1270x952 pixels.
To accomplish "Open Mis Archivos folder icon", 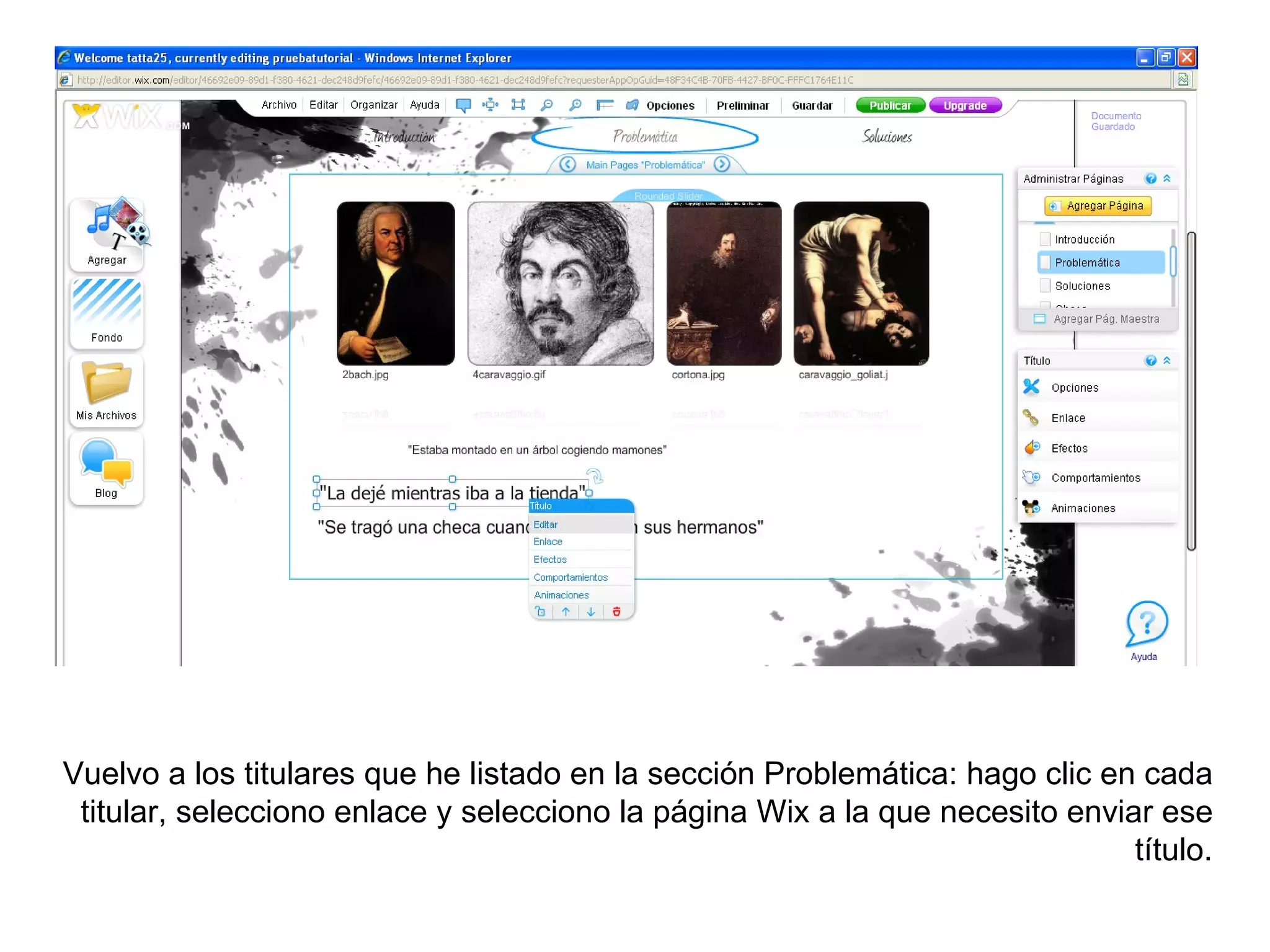I will click(107, 390).
